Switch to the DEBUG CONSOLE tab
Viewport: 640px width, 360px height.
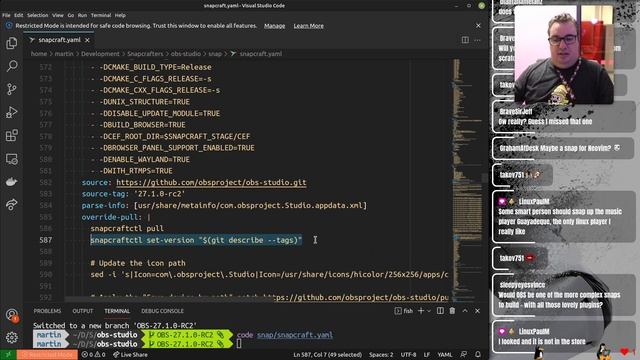pyautogui.click(x=162, y=311)
